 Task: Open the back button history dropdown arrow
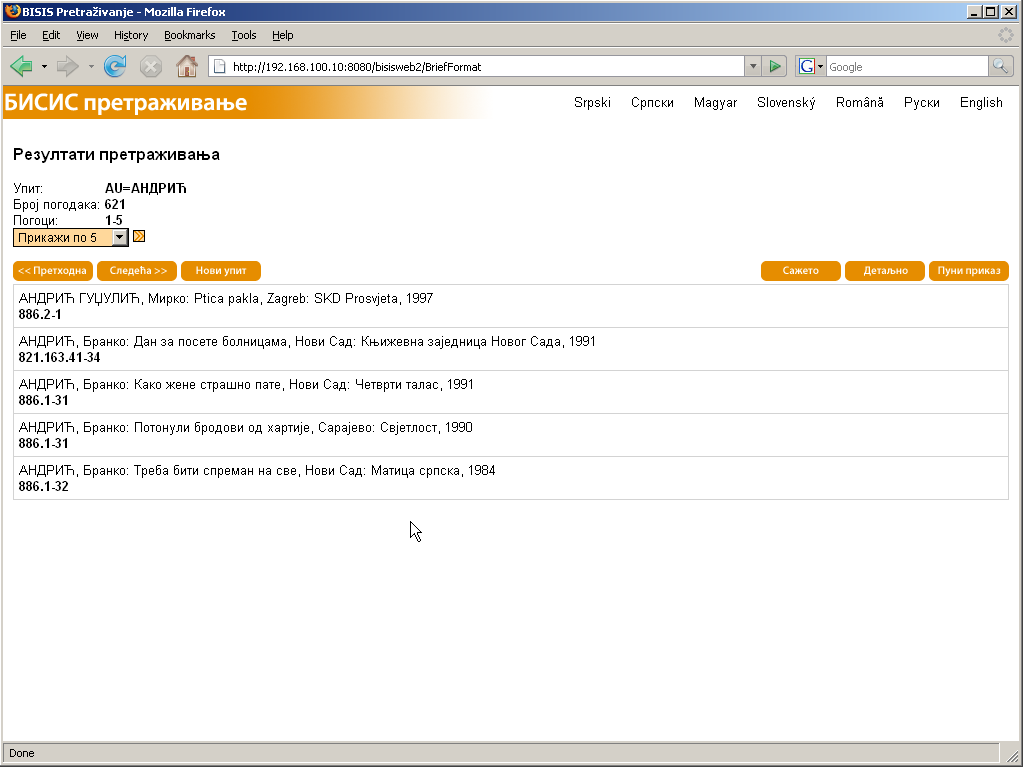44,67
